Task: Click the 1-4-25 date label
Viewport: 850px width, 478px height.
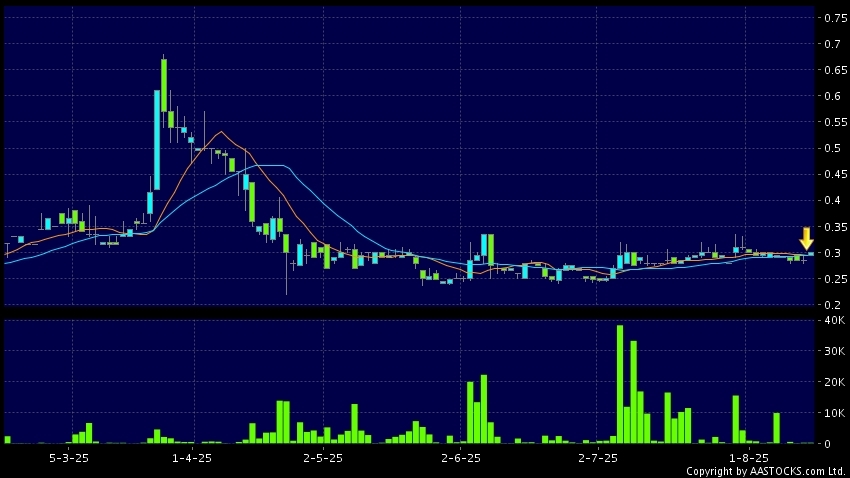Action: [x=192, y=458]
